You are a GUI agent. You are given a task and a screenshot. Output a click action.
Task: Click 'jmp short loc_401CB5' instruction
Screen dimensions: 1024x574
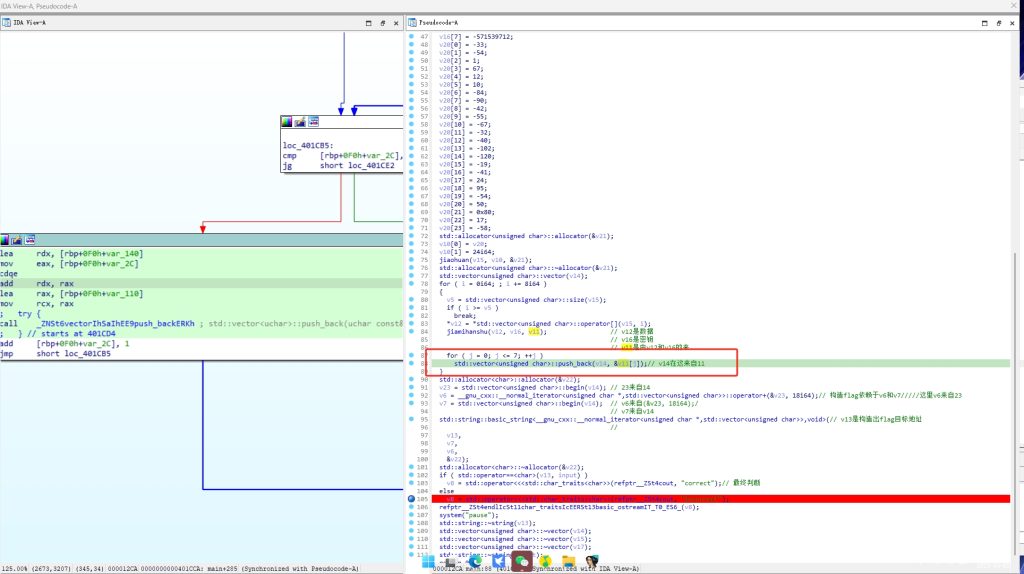[x=56, y=353]
